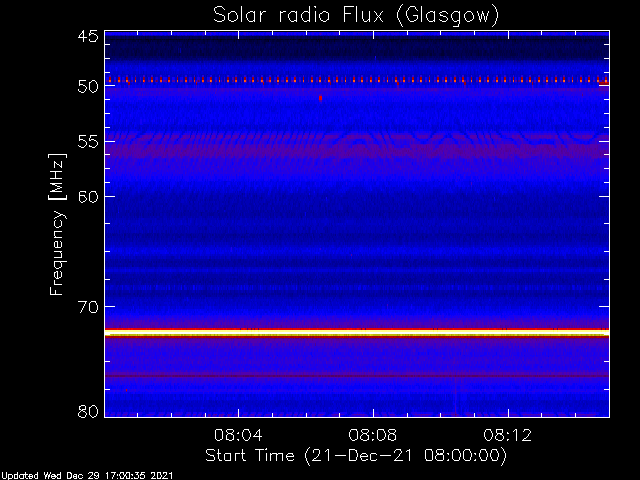640x480 pixels.
Task: Click the 'Frequency [MHz]' axis label
Action: 57,224
